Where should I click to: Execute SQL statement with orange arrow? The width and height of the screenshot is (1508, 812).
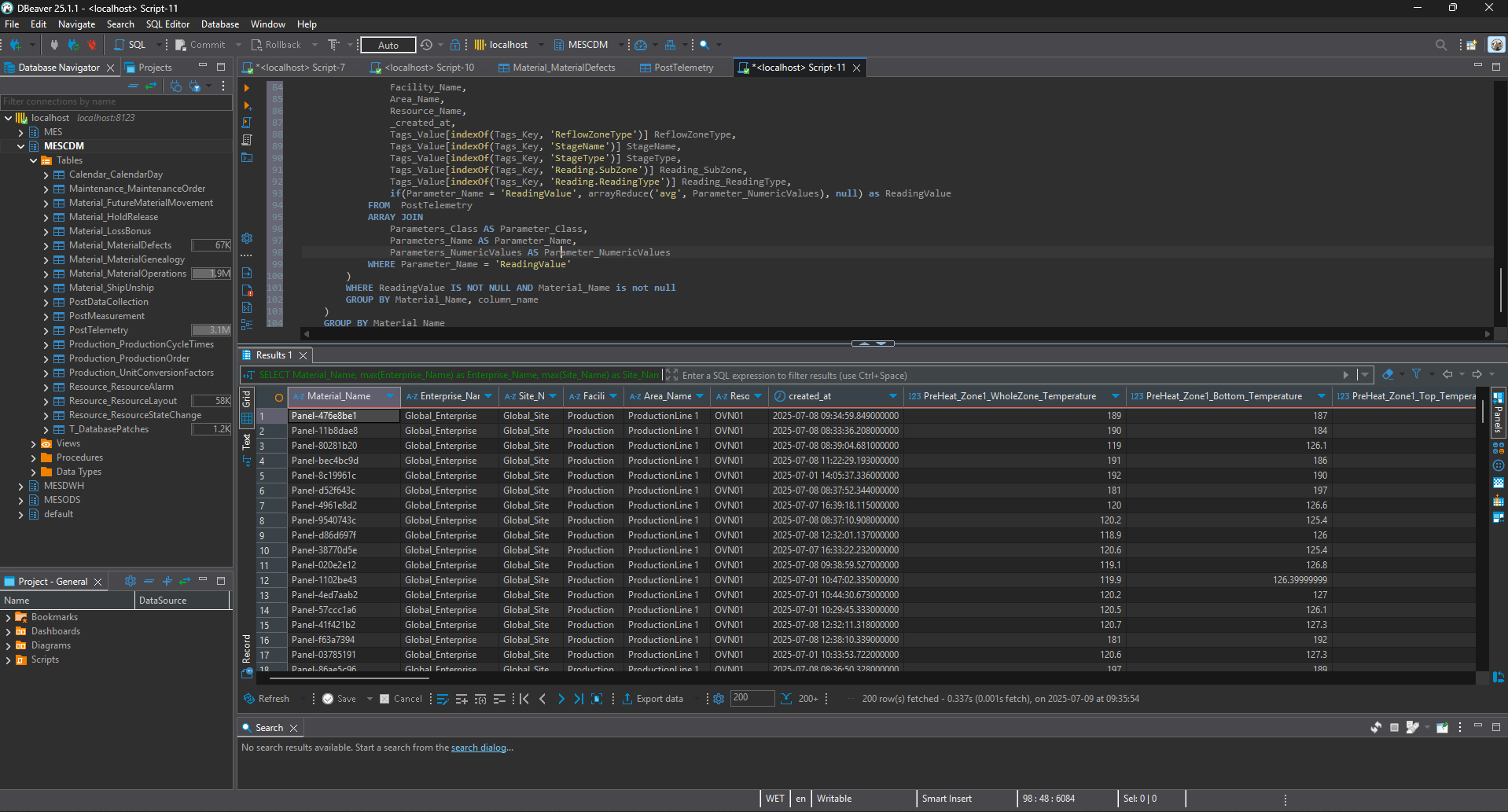[247, 88]
